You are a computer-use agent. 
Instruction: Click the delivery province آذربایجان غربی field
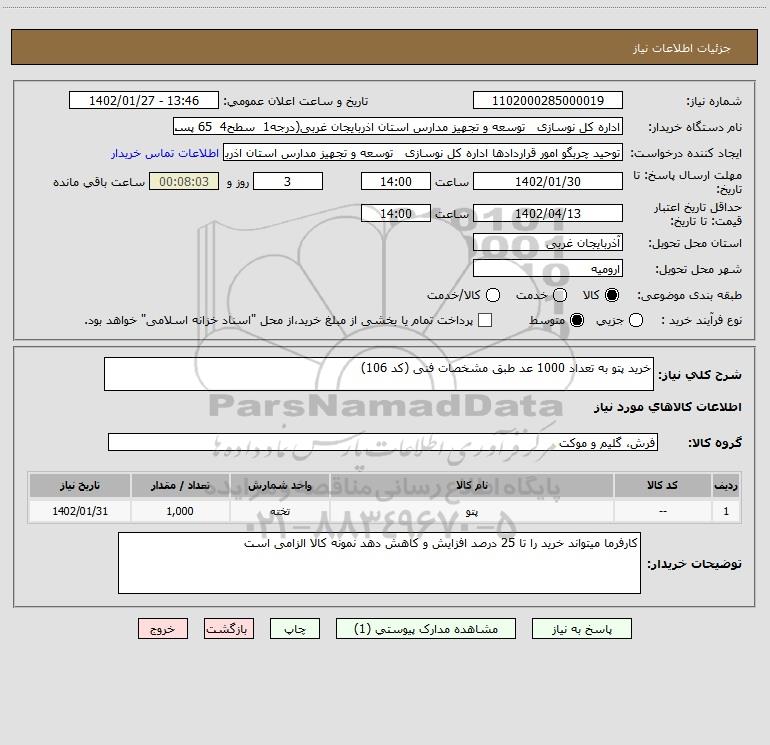548,243
